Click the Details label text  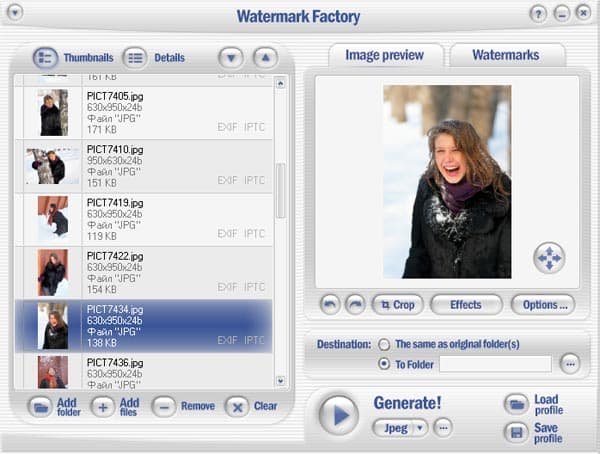pos(170,58)
